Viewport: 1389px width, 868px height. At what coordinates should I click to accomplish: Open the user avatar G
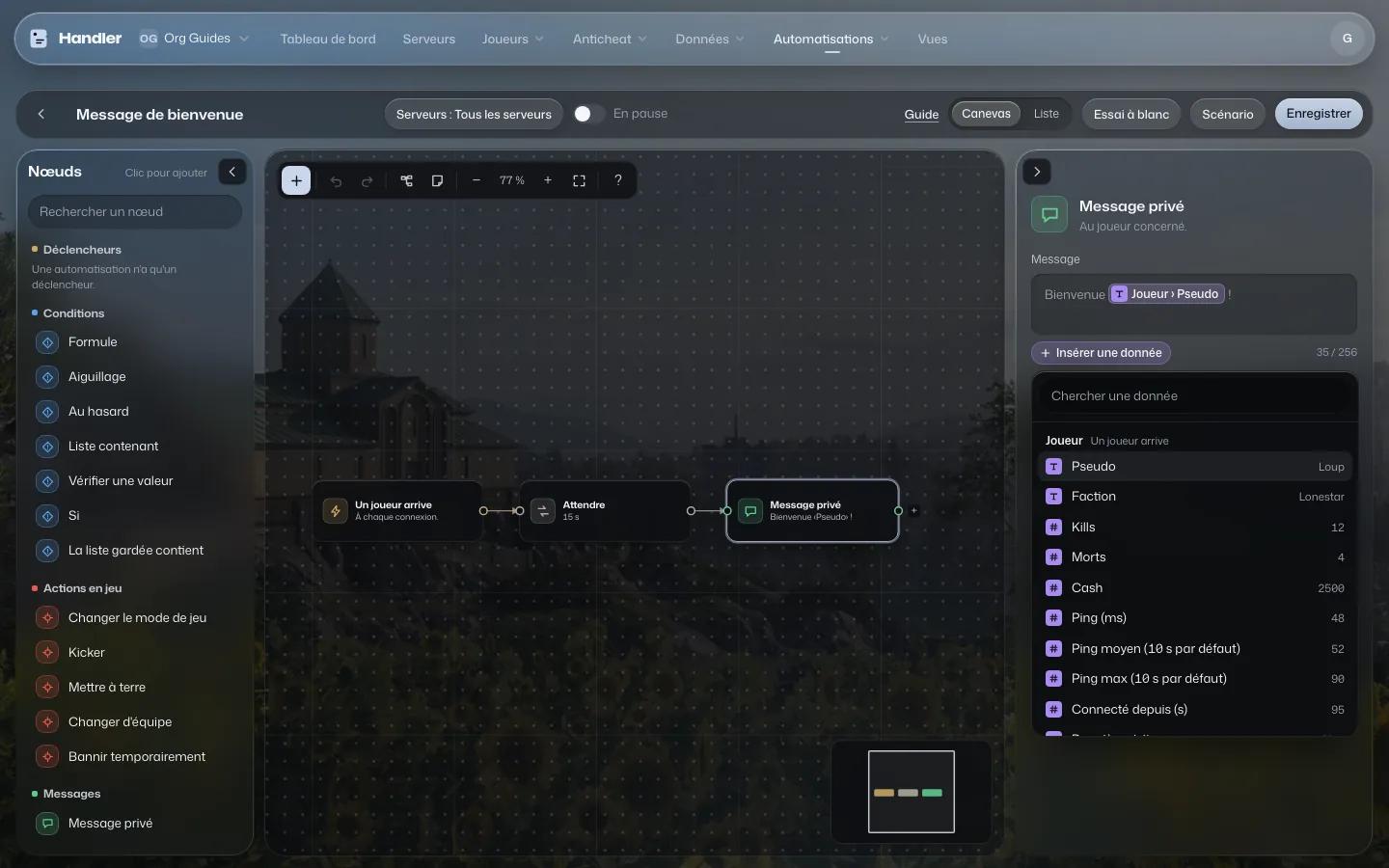1348,39
